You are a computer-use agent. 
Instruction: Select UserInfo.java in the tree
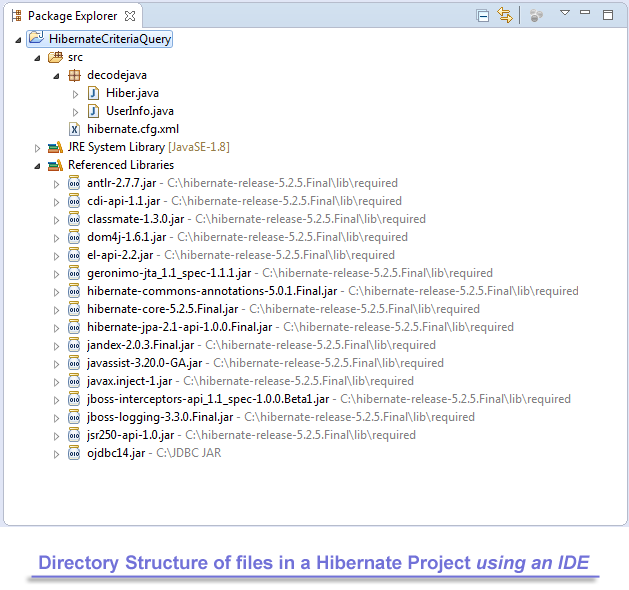[139, 111]
